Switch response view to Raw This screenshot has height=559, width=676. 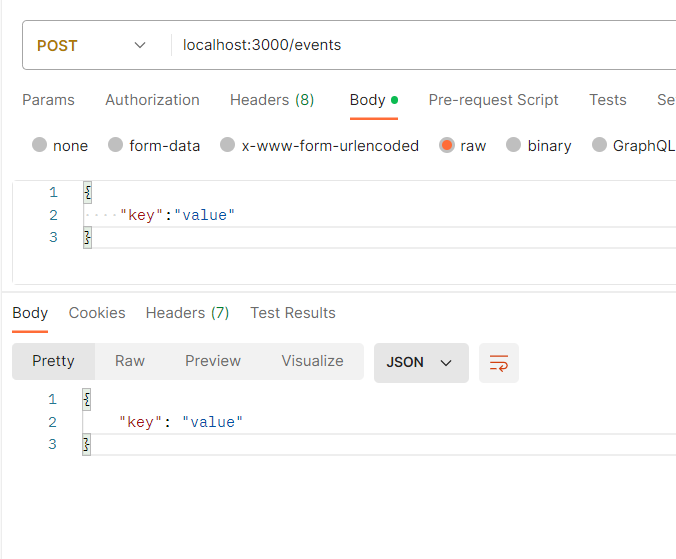[130, 361]
